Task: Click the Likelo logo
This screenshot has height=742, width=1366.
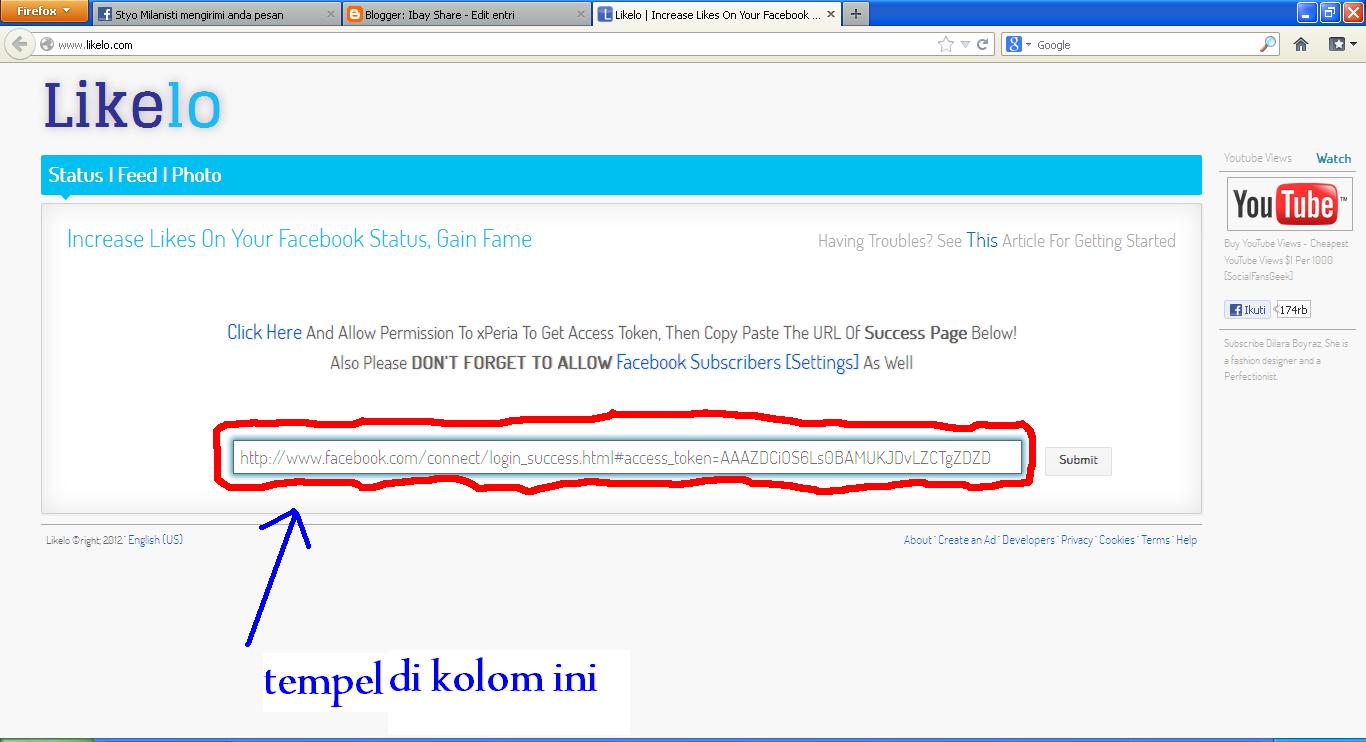Action: [x=132, y=105]
